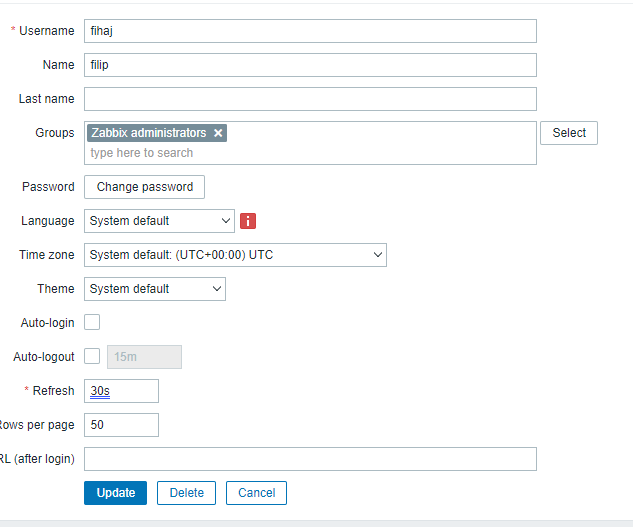The height and width of the screenshot is (527, 633).
Task: Expand the Time zone dropdown
Action: [235, 255]
